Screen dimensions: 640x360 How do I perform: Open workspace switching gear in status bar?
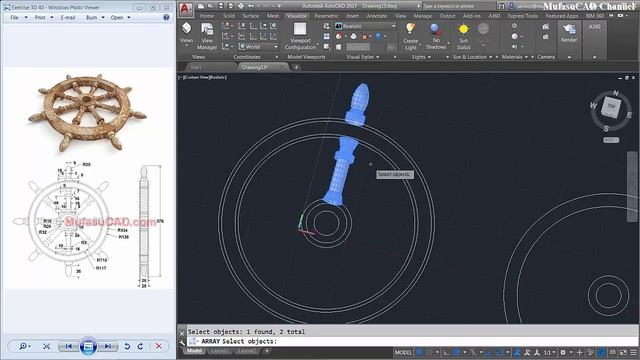point(564,352)
